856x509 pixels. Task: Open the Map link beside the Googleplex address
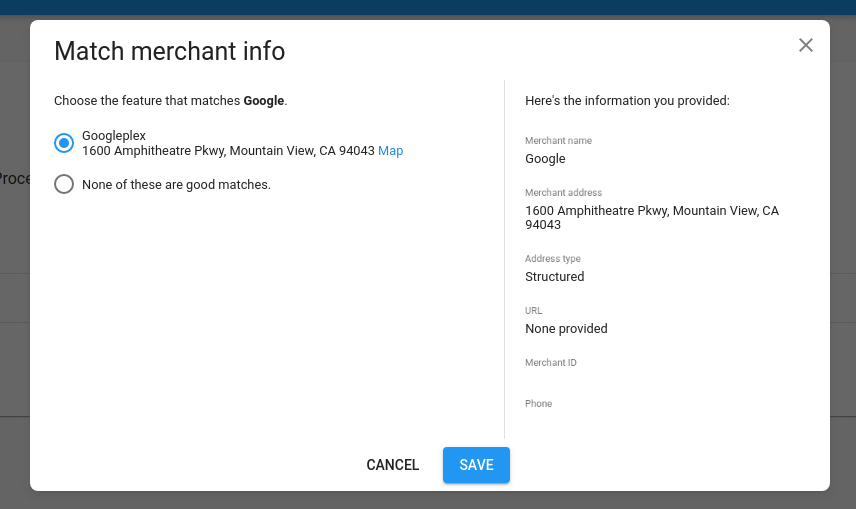(390, 151)
